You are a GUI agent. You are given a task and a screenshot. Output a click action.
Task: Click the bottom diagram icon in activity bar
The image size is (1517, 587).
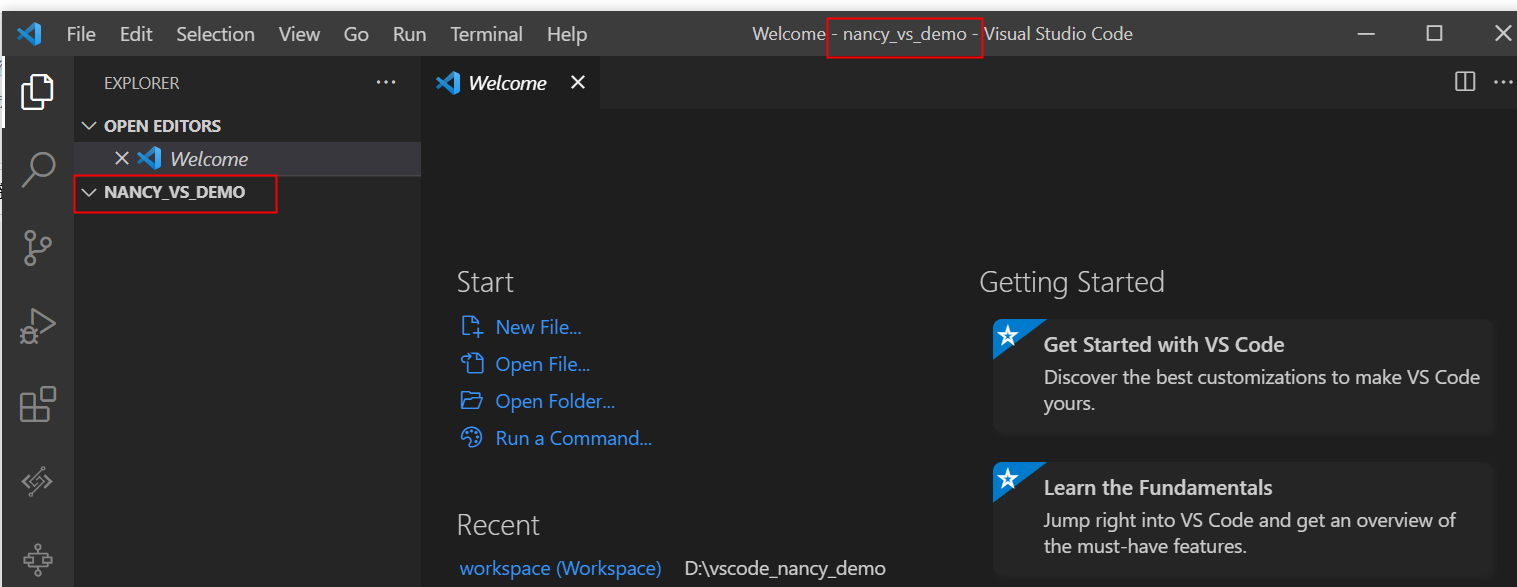(37, 559)
